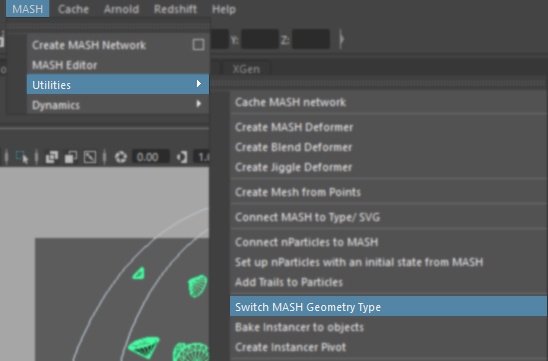Screen dimensions: 548x361
Task: Switch to the XGen shelf tab
Action: click(246, 69)
